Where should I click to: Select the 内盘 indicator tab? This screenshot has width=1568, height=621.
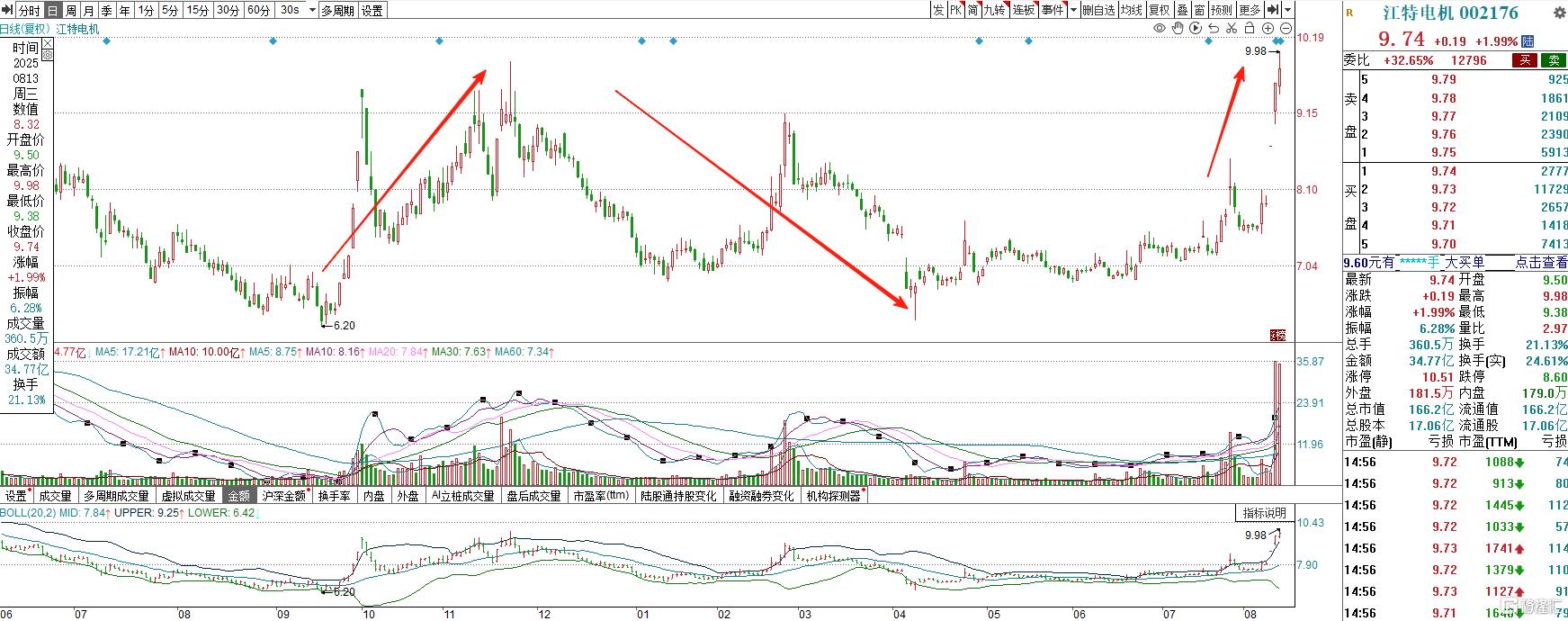[x=373, y=496]
